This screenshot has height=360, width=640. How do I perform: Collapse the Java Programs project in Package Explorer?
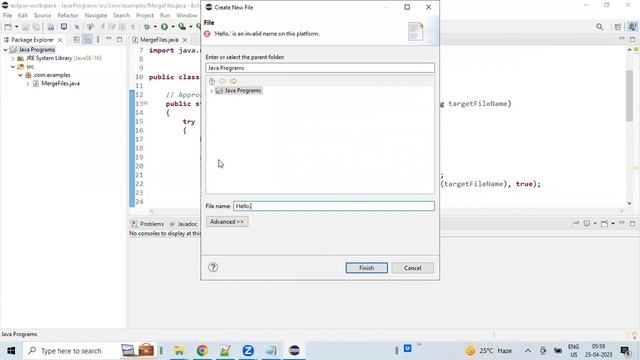click(5, 50)
